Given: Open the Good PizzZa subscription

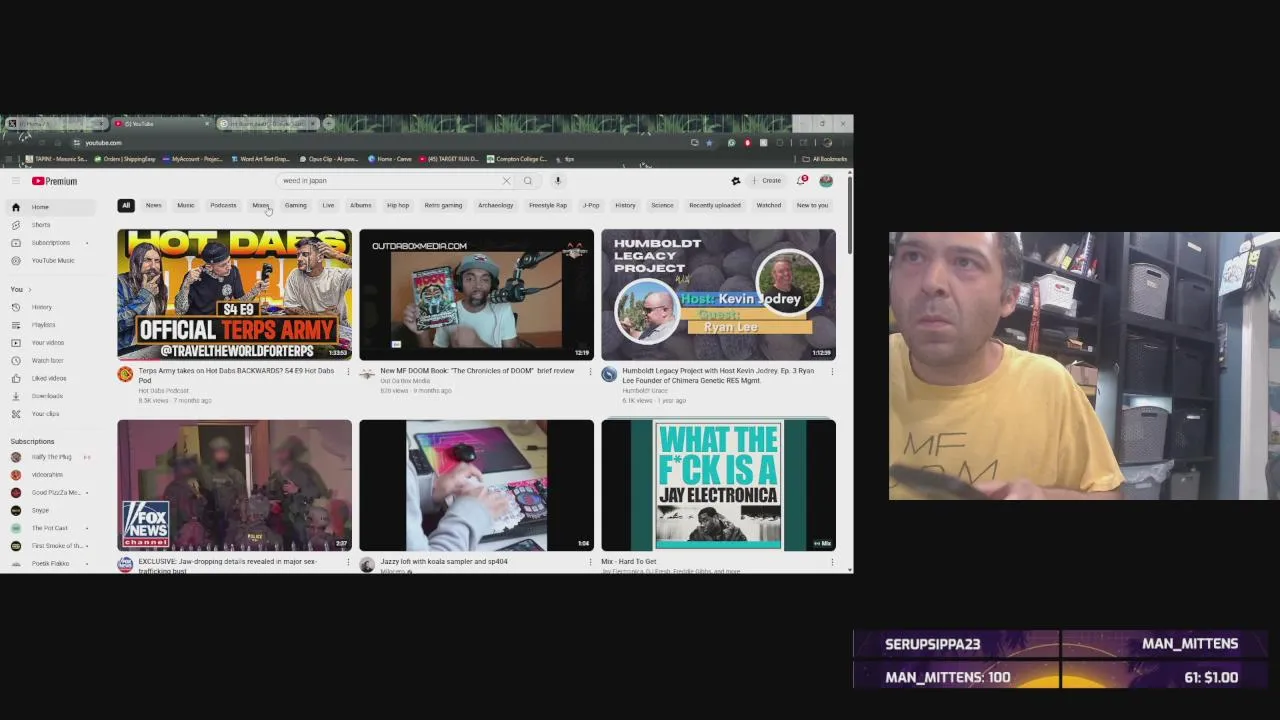Looking at the screenshot, I should pos(51,492).
